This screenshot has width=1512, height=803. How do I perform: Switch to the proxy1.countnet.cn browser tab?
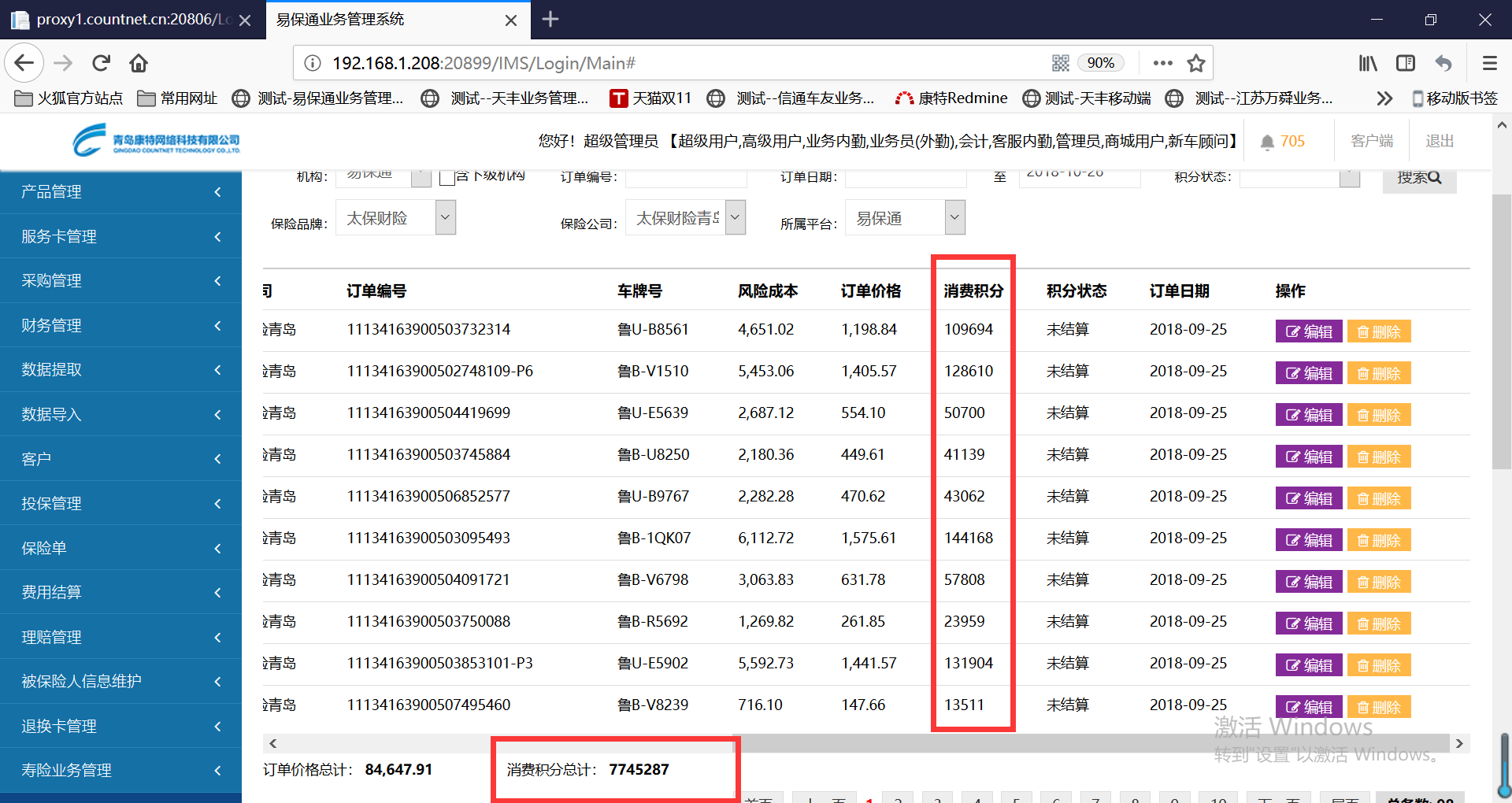pyautogui.click(x=130, y=20)
